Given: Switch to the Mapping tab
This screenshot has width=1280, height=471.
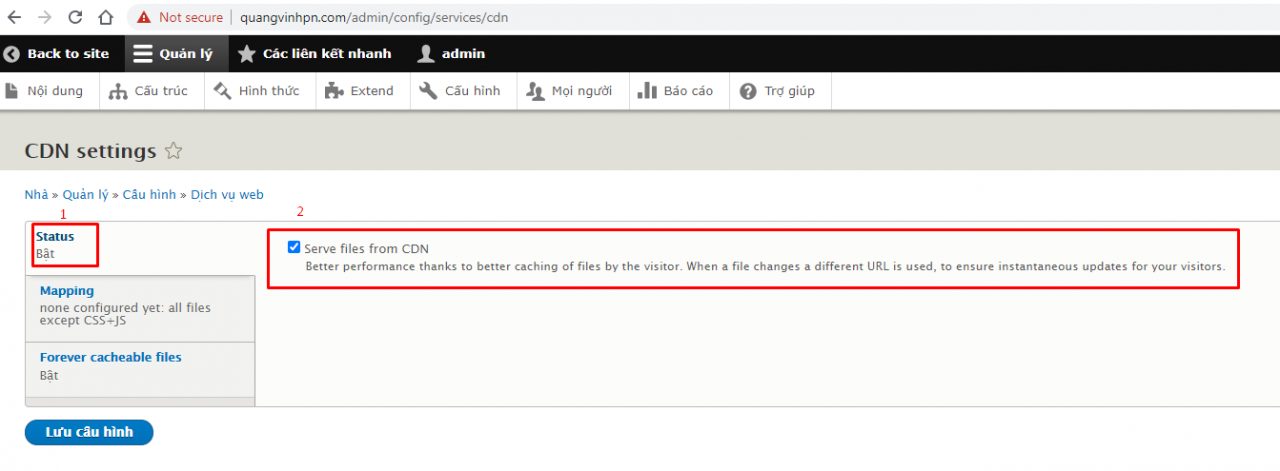Looking at the screenshot, I should pyautogui.click(x=66, y=291).
